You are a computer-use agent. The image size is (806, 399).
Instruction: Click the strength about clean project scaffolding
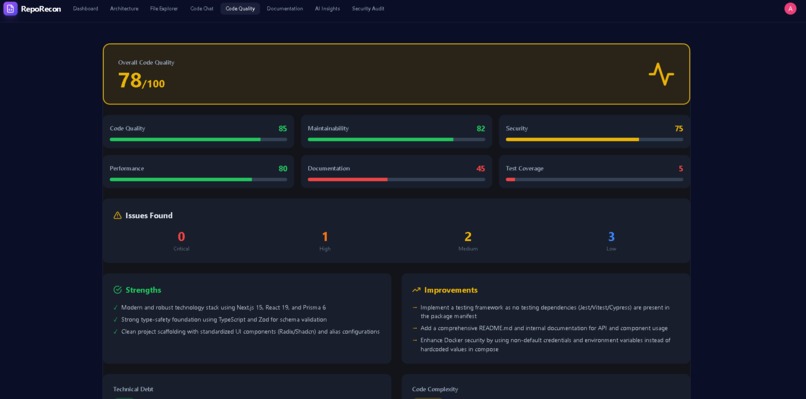tap(250, 332)
